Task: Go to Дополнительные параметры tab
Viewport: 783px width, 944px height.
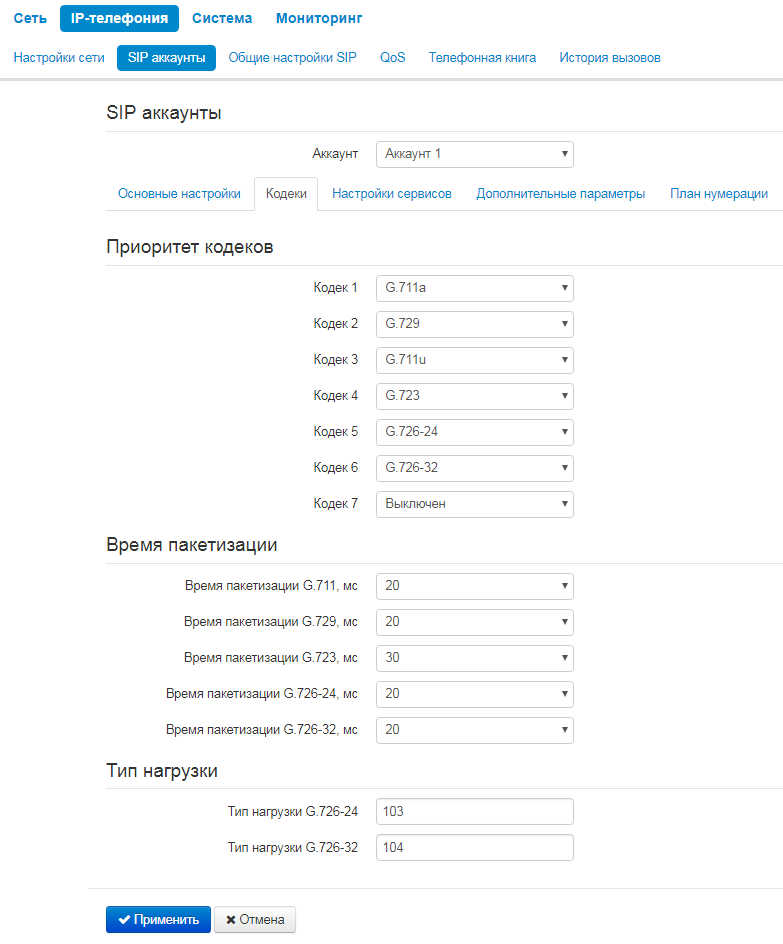Action: tap(560, 194)
